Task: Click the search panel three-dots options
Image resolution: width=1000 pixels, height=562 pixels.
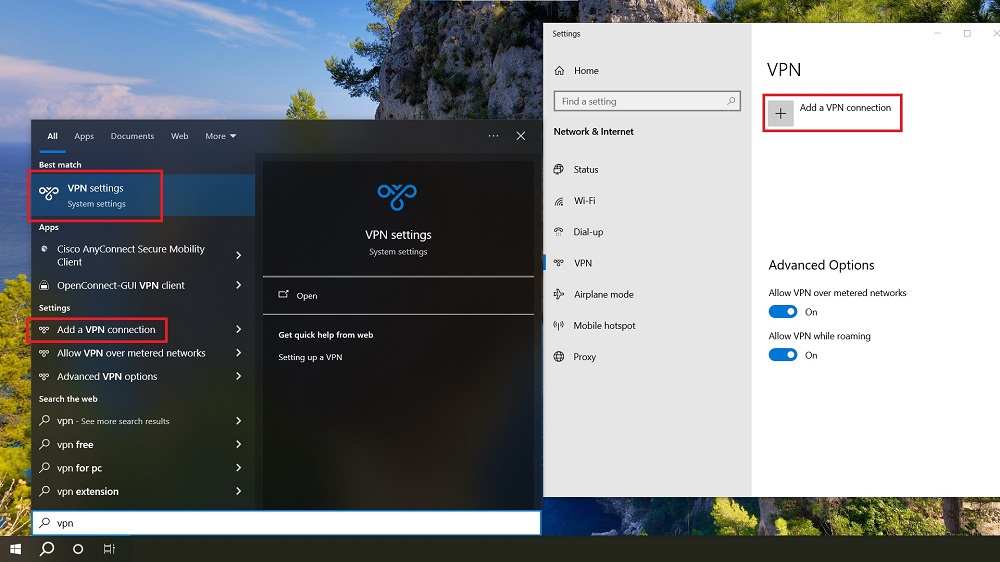Action: coord(493,136)
